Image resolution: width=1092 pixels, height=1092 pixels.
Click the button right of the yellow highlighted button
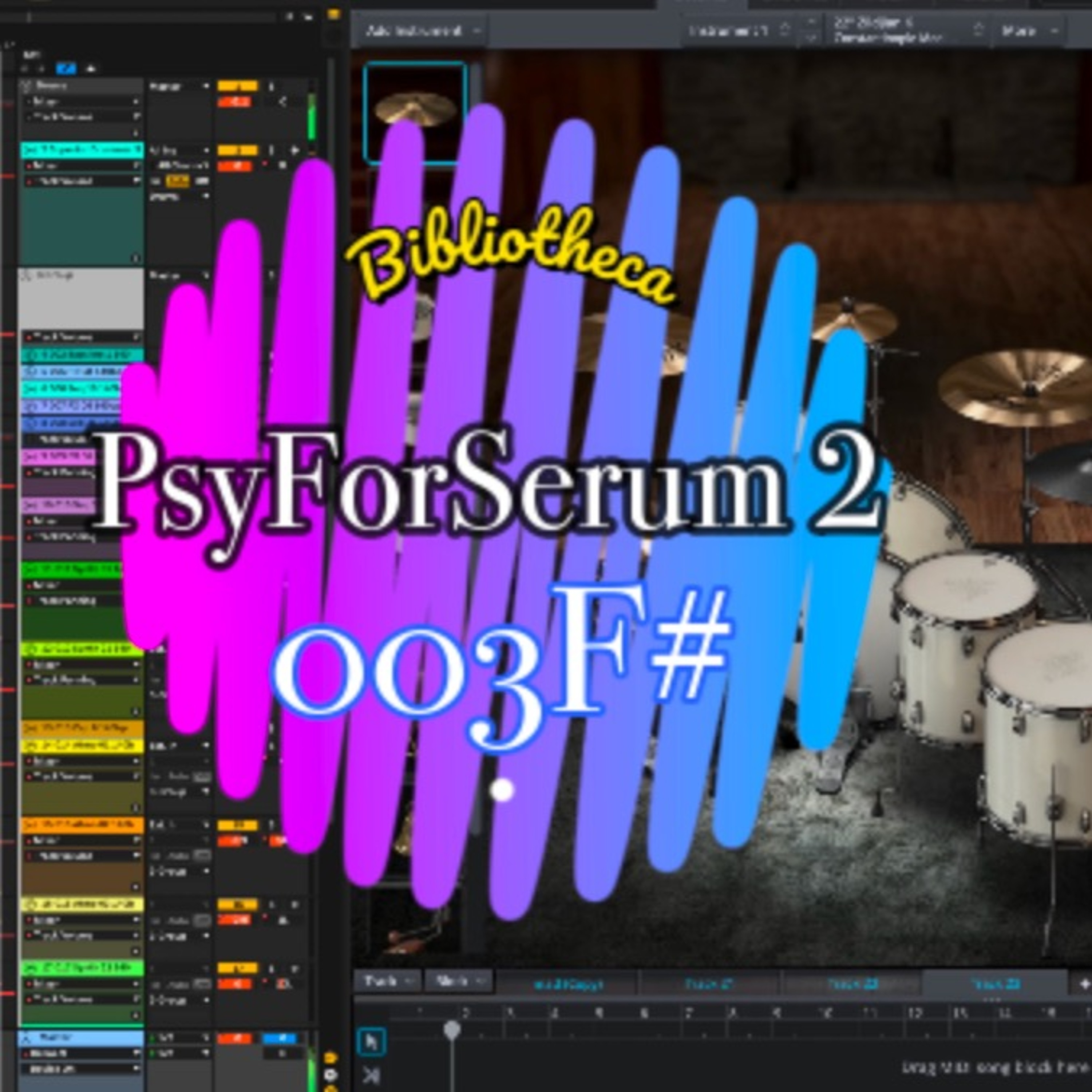[x=202, y=181]
